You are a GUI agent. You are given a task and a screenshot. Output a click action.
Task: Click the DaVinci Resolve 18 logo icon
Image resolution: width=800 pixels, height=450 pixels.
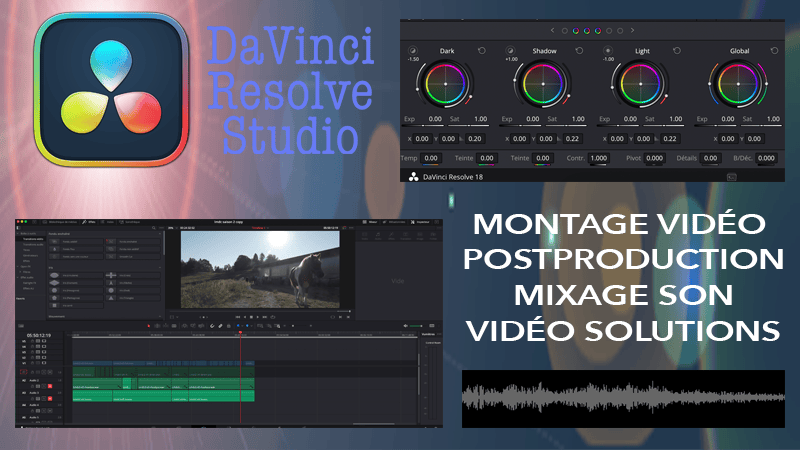pos(414,177)
